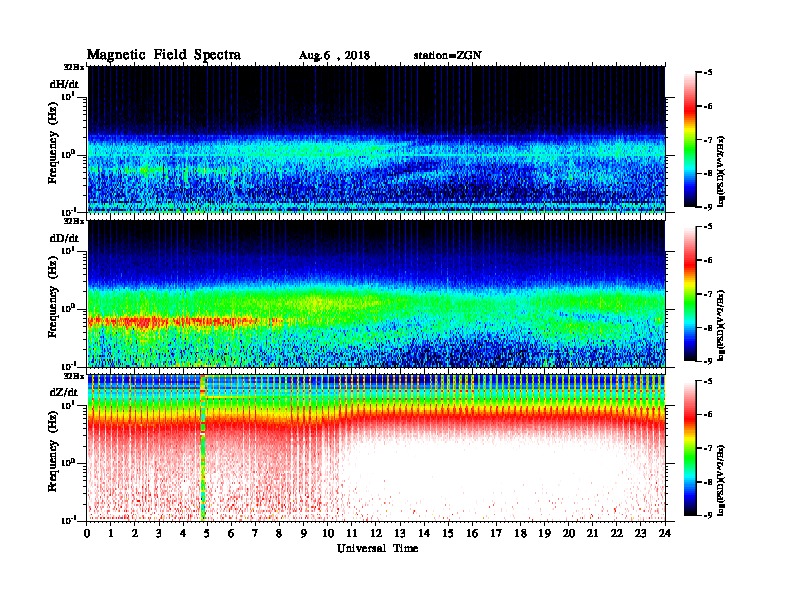Click the '-8' label on dD/dt color scale
Viewport: 792px width, 612px height.
pyautogui.click(x=708, y=328)
